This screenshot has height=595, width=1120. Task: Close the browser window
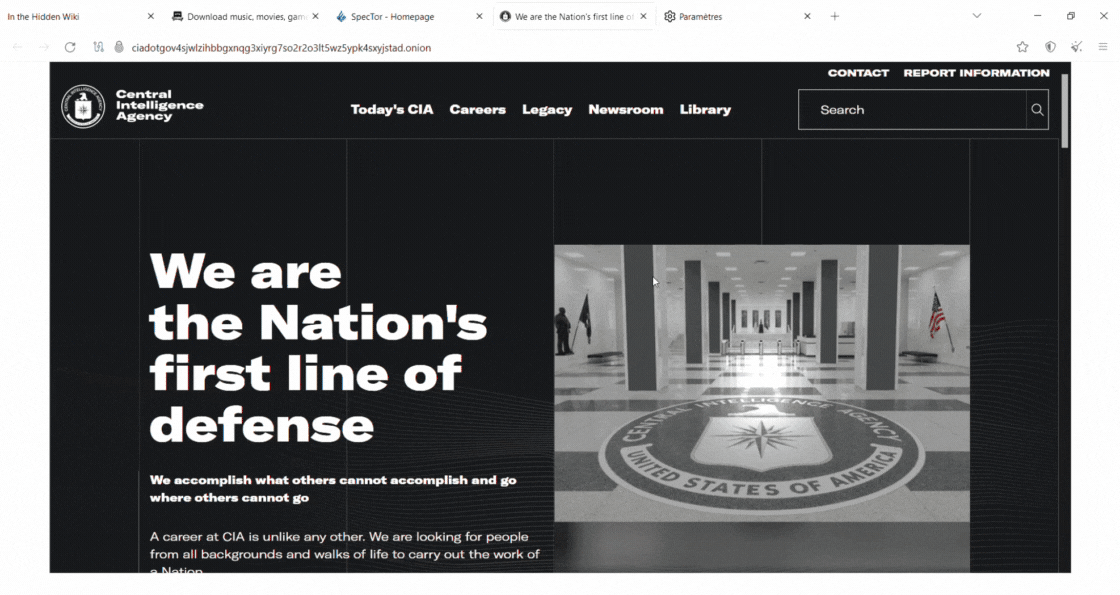tap(1103, 16)
